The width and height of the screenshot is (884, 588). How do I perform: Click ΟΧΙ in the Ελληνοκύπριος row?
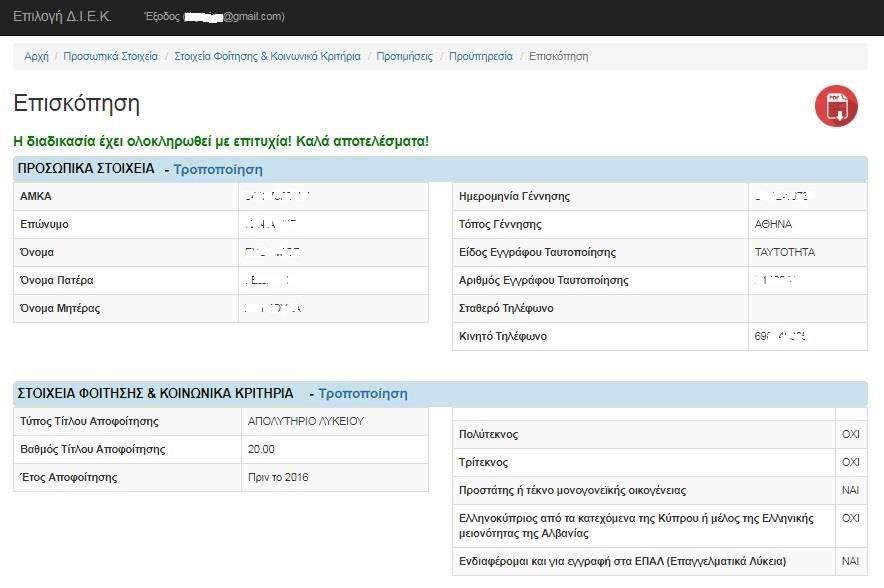[850, 518]
